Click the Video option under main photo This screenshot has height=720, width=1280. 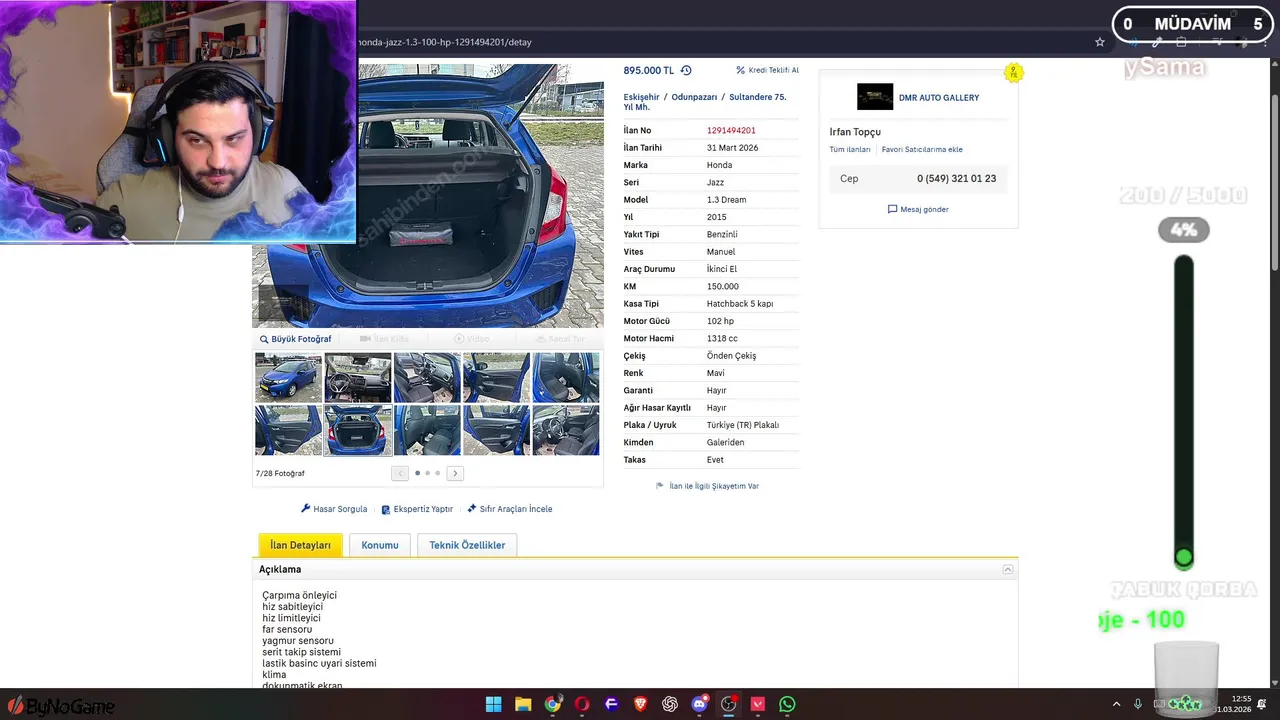[x=472, y=339]
